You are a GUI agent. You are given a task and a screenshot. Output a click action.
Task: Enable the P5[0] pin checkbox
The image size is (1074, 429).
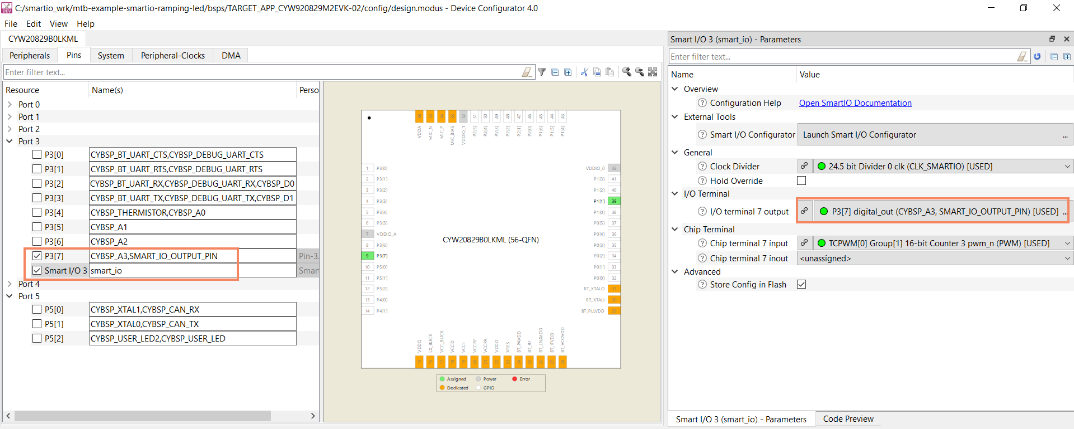coord(36,309)
